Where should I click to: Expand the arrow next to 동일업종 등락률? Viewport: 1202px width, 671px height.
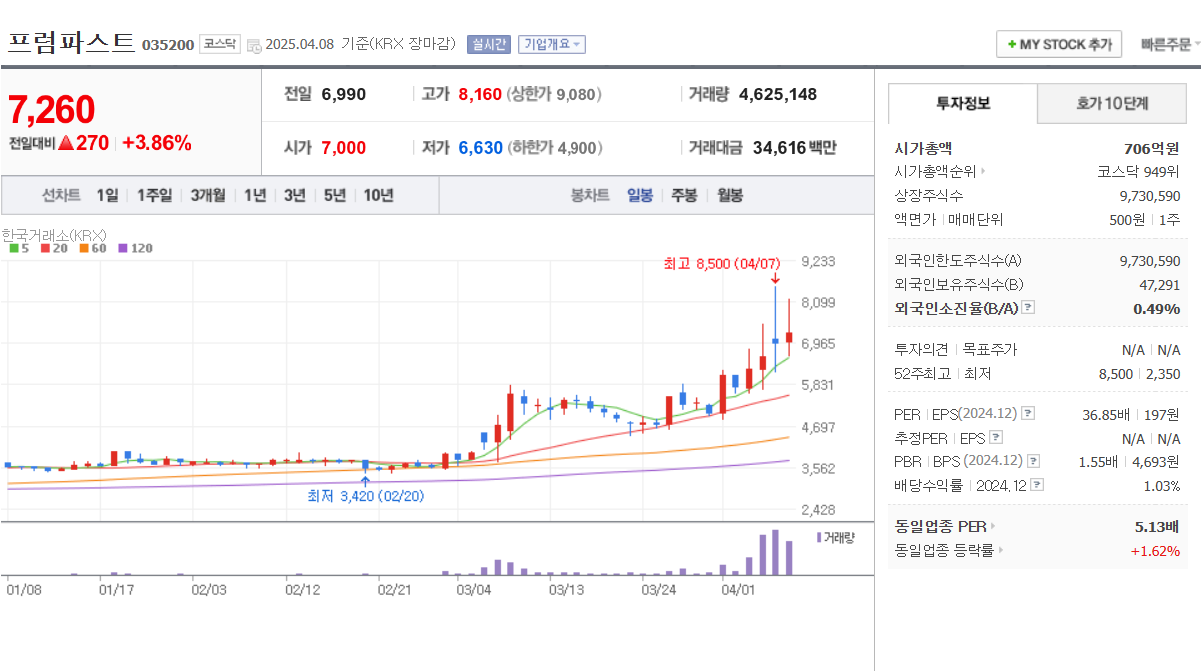(x=1001, y=550)
